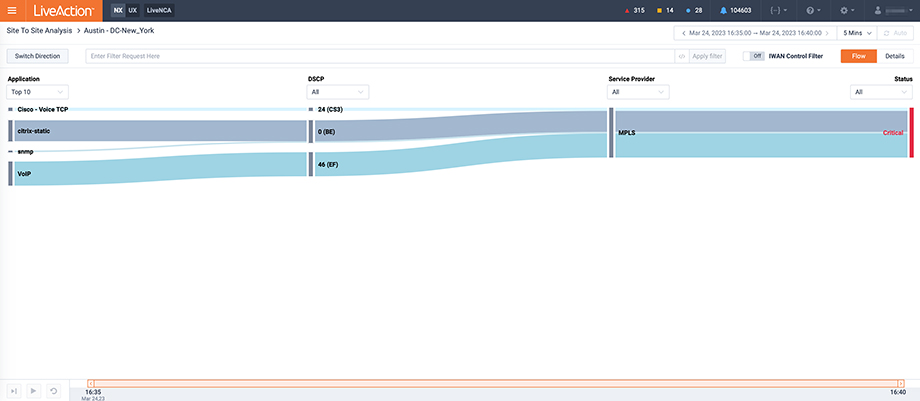This screenshot has width=920, height=401.
Task: Select the Flow view tab
Action: pyautogui.click(x=858, y=56)
